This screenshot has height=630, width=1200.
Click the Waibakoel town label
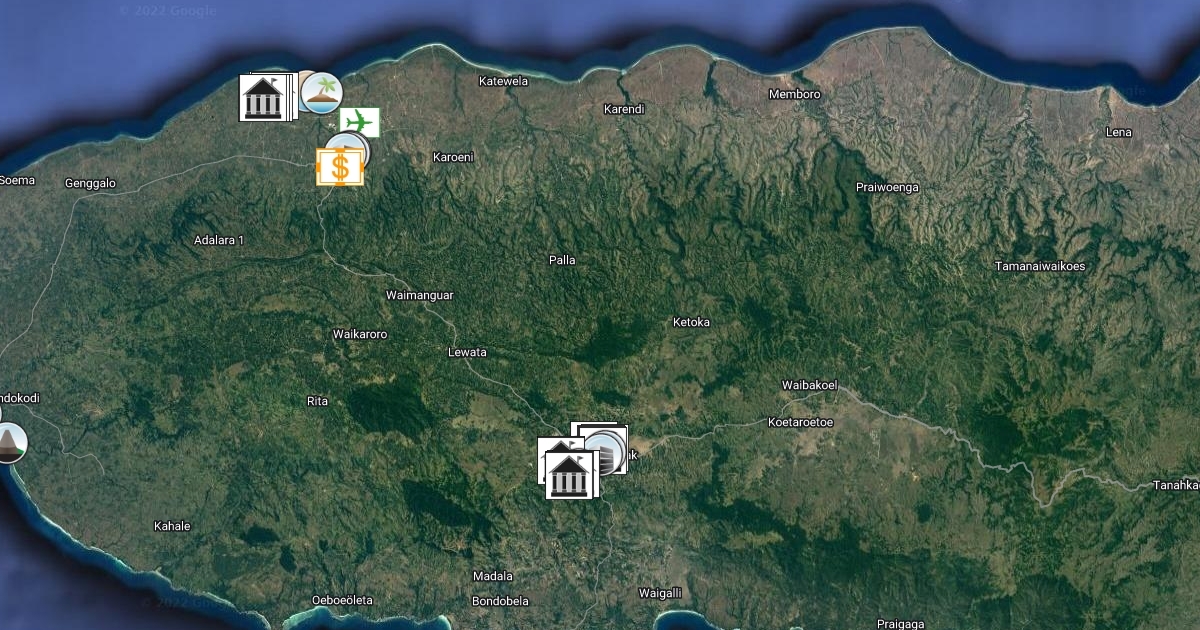coord(809,385)
